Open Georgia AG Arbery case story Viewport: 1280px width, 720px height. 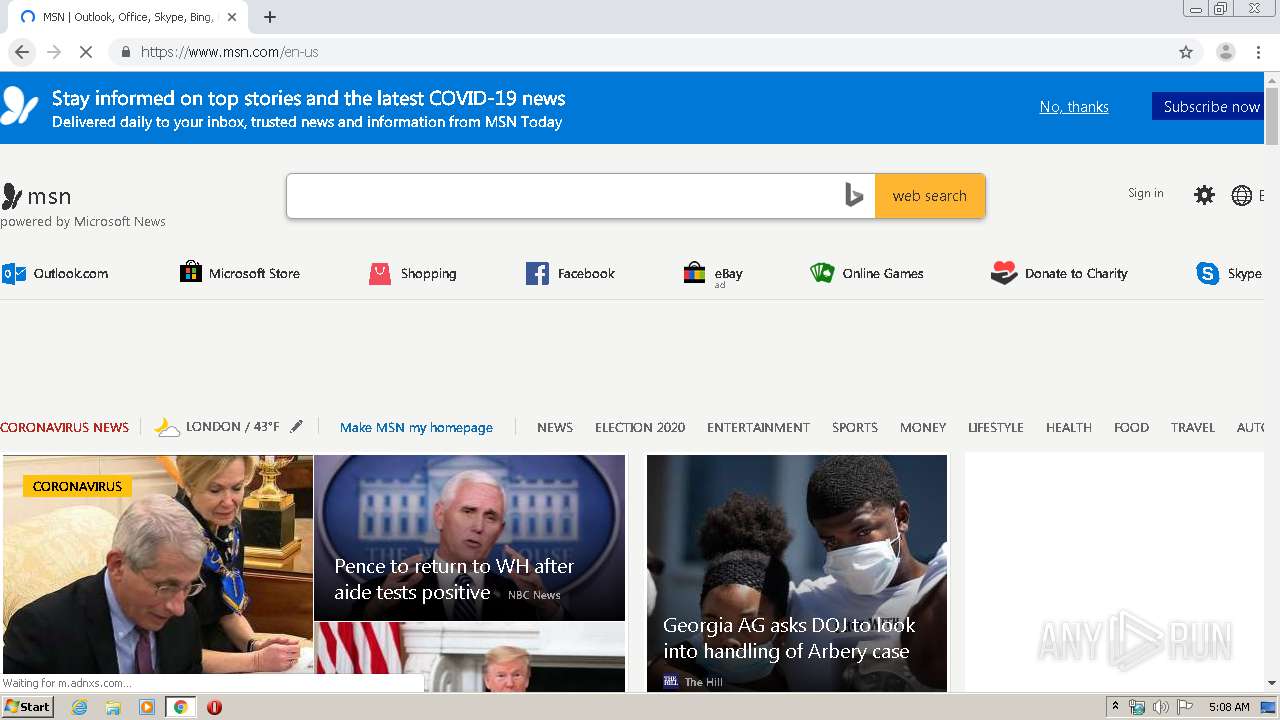[797, 573]
